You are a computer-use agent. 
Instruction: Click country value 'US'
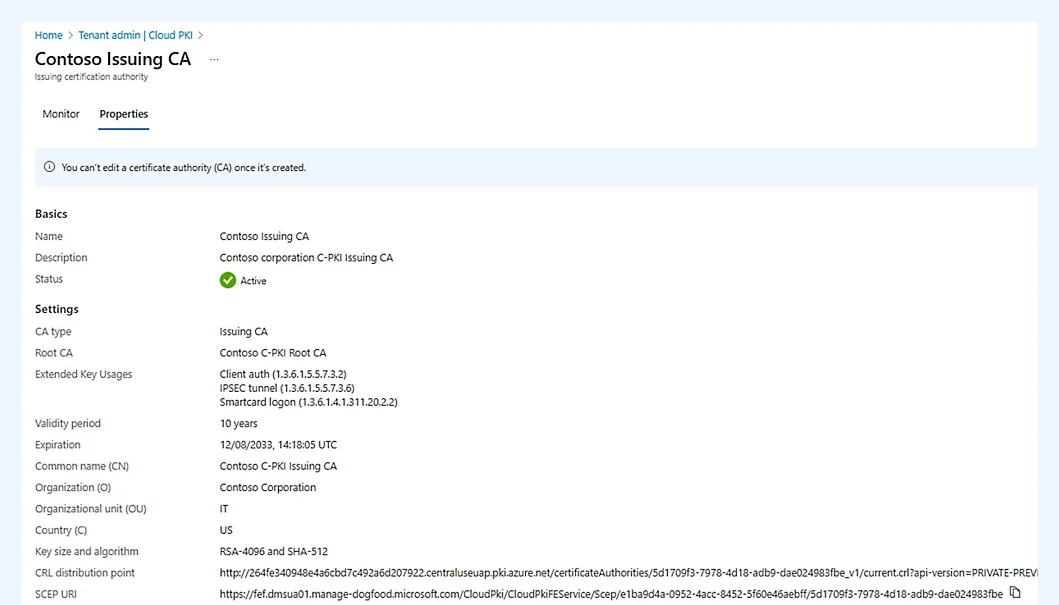click(x=226, y=531)
